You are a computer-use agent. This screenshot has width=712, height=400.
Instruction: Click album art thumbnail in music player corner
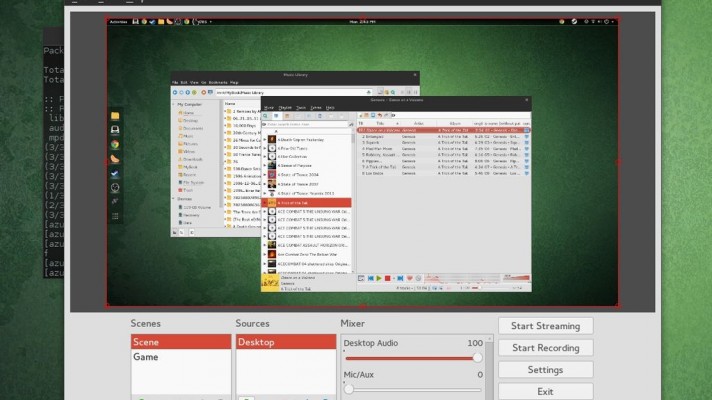(x=270, y=282)
